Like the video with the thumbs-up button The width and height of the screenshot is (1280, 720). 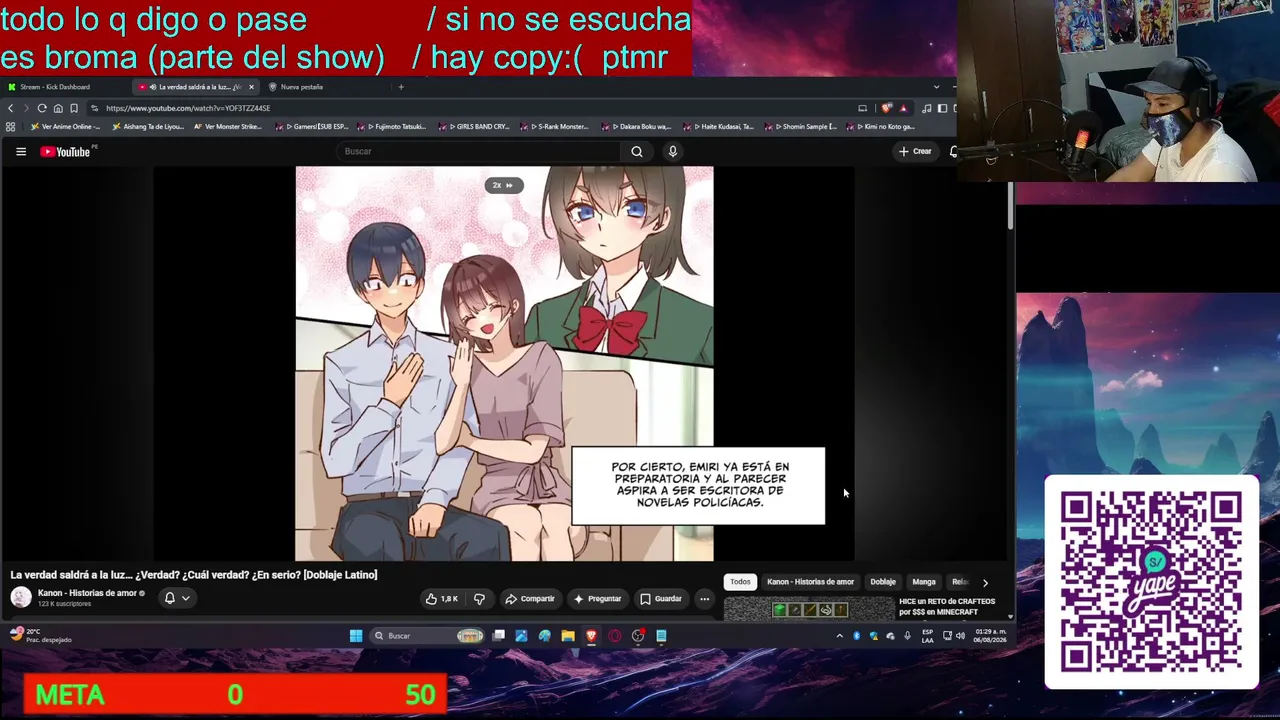click(441, 599)
